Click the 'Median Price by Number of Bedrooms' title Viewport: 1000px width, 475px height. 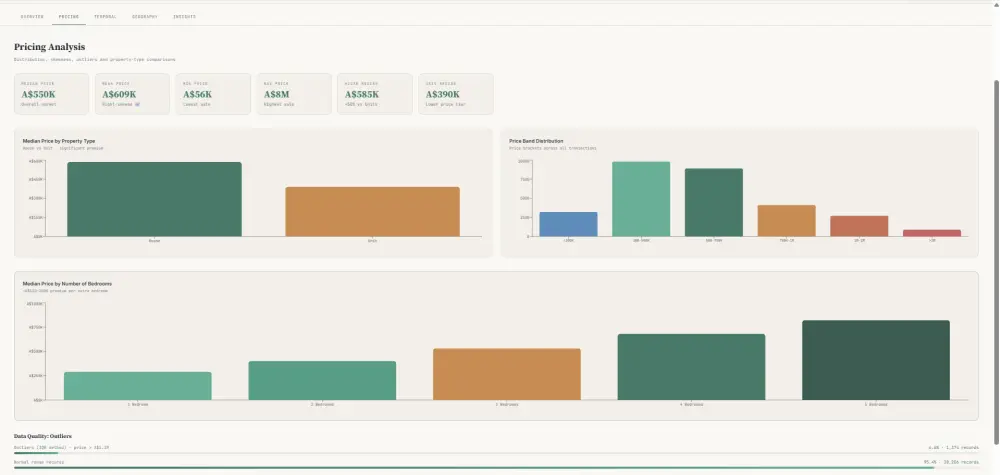click(x=68, y=284)
